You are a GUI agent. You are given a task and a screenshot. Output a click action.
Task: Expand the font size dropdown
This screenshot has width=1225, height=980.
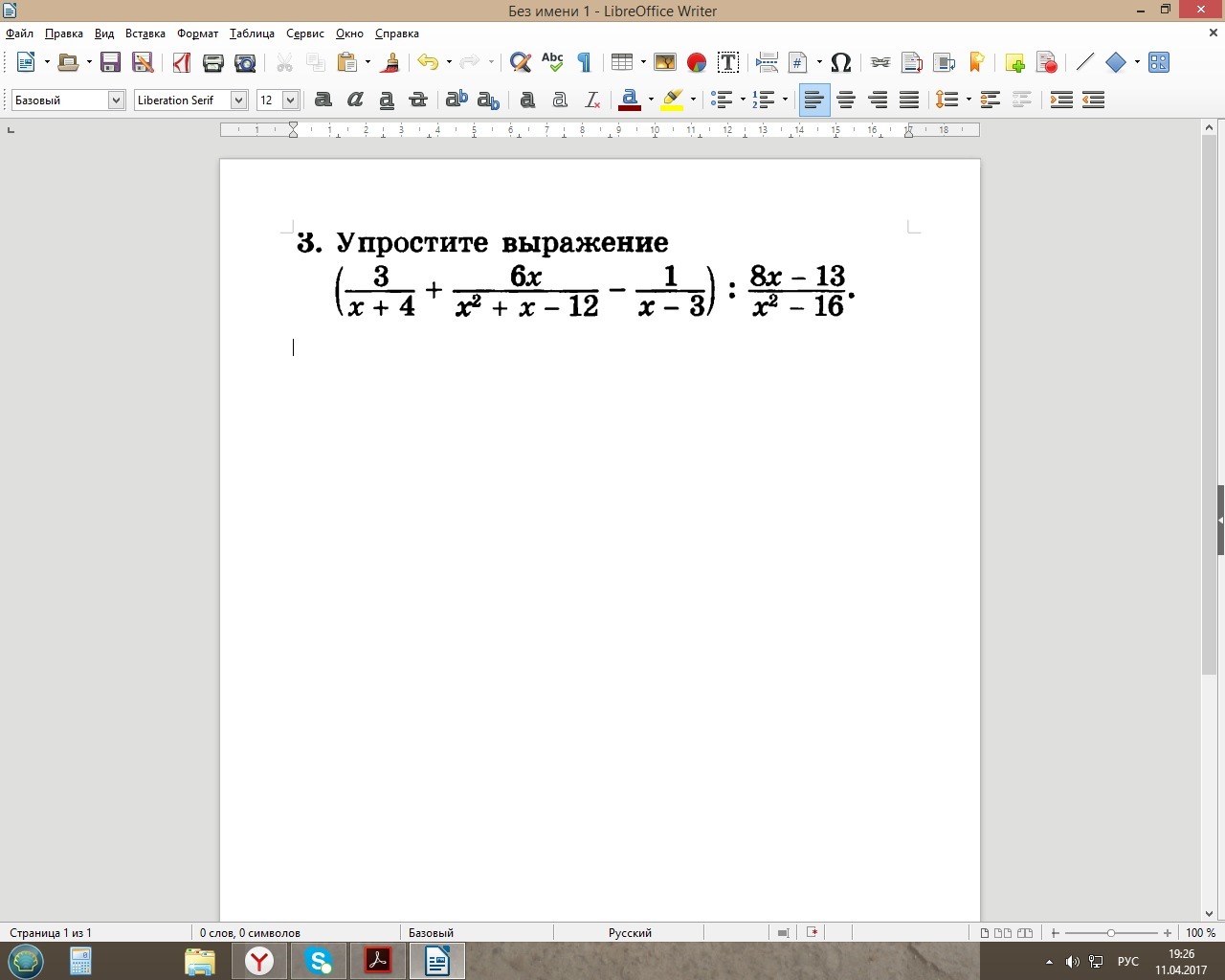(x=290, y=100)
